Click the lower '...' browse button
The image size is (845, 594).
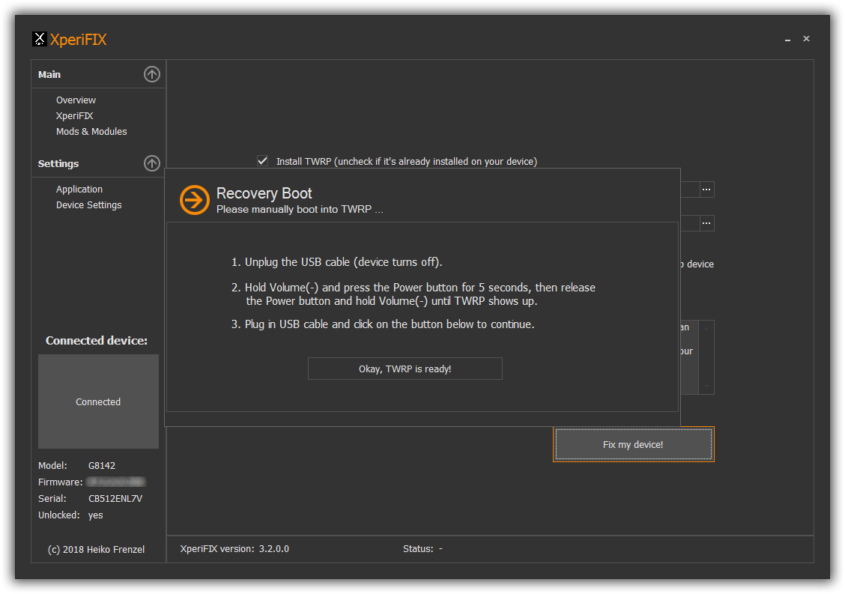[x=706, y=223]
